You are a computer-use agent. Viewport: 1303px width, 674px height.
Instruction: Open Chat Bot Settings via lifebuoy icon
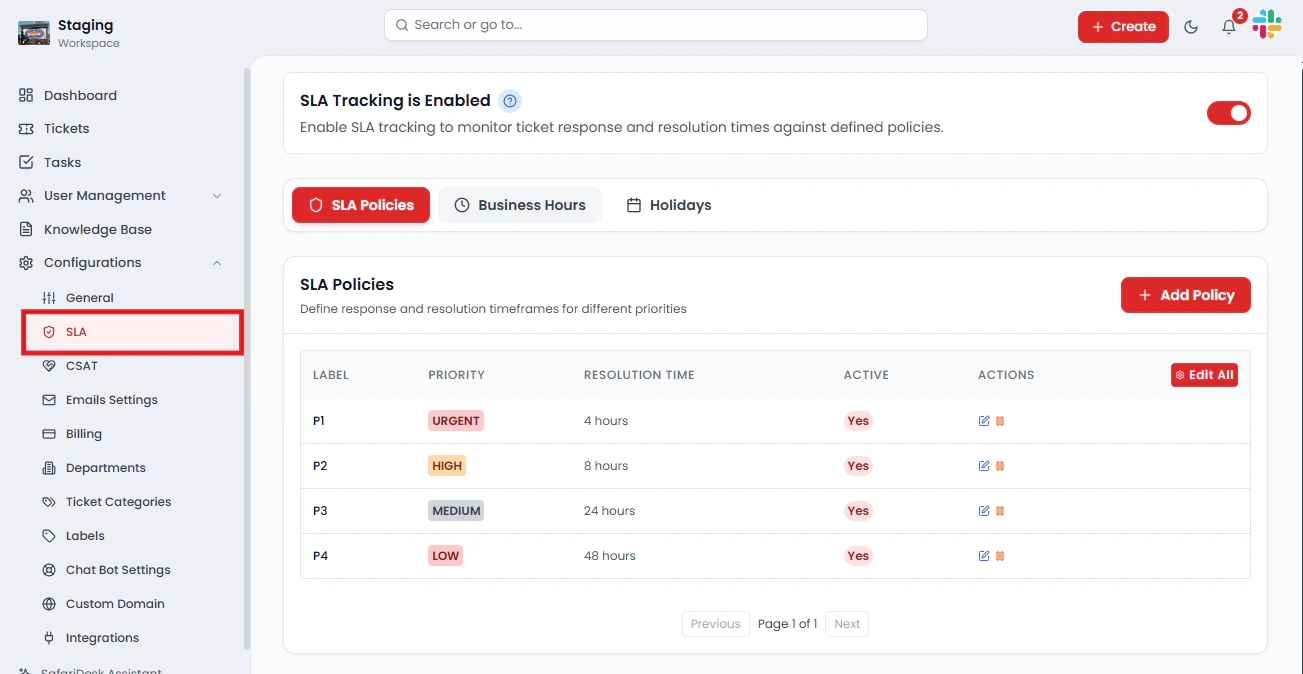point(48,570)
